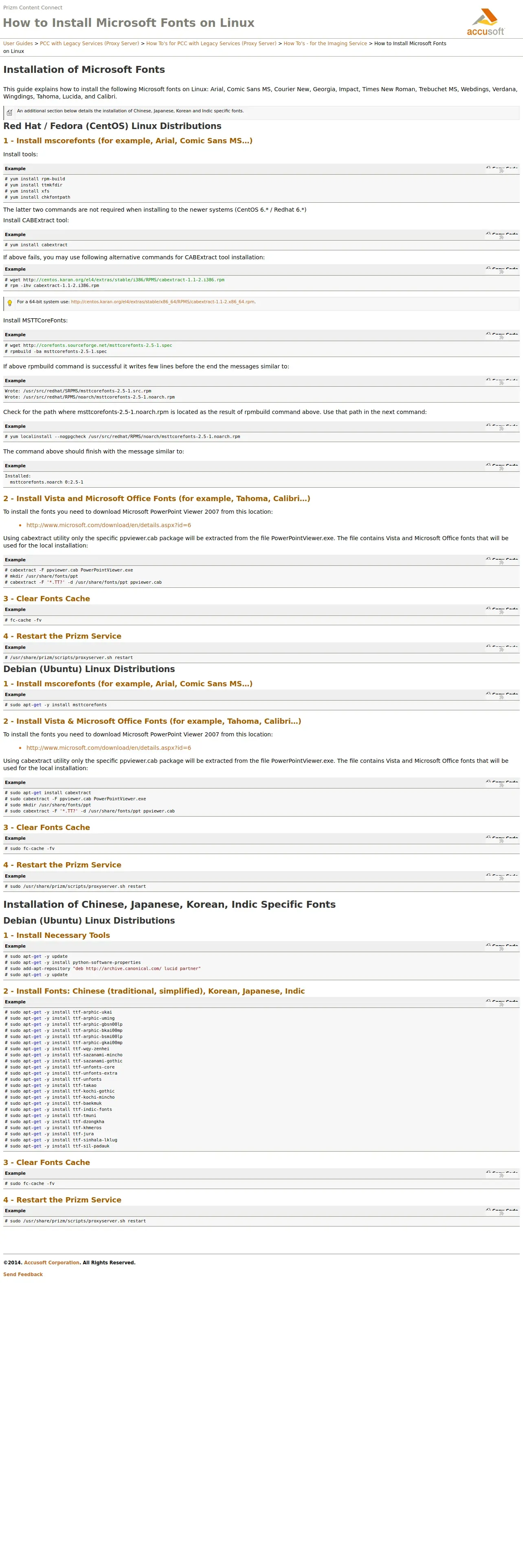Click 'Install tools:' text
The width and height of the screenshot is (523, 1568).
click(x=20, y=155)
